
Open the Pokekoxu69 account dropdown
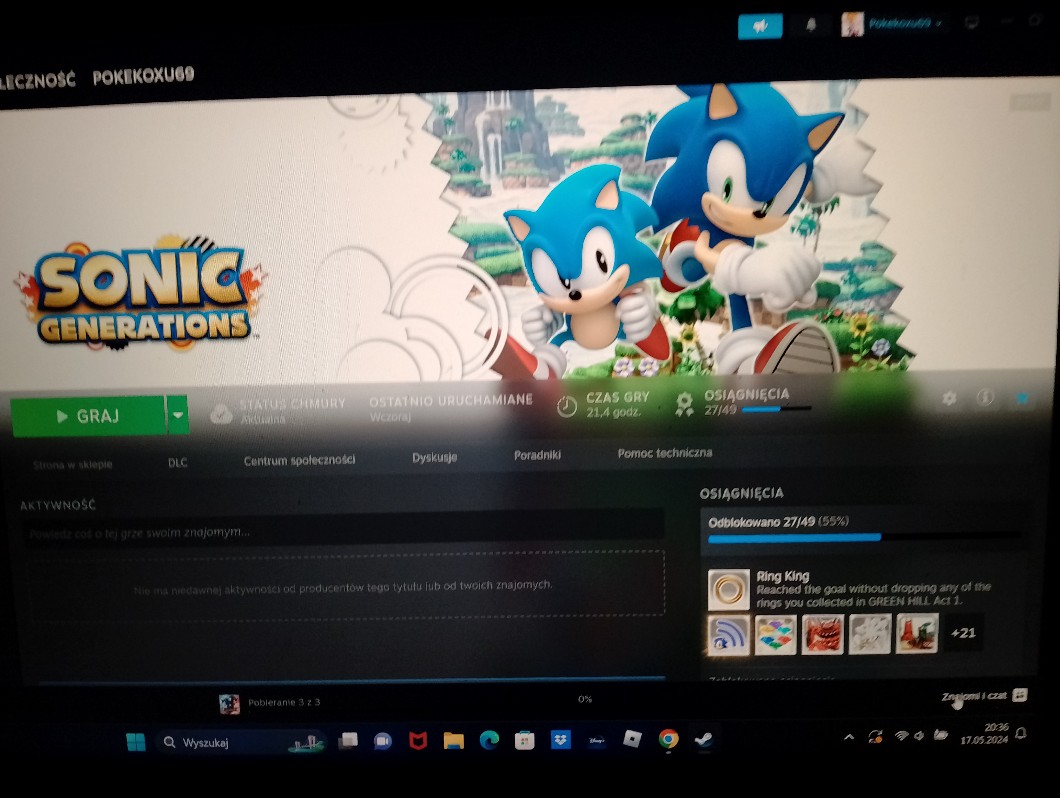coord(893,24)
